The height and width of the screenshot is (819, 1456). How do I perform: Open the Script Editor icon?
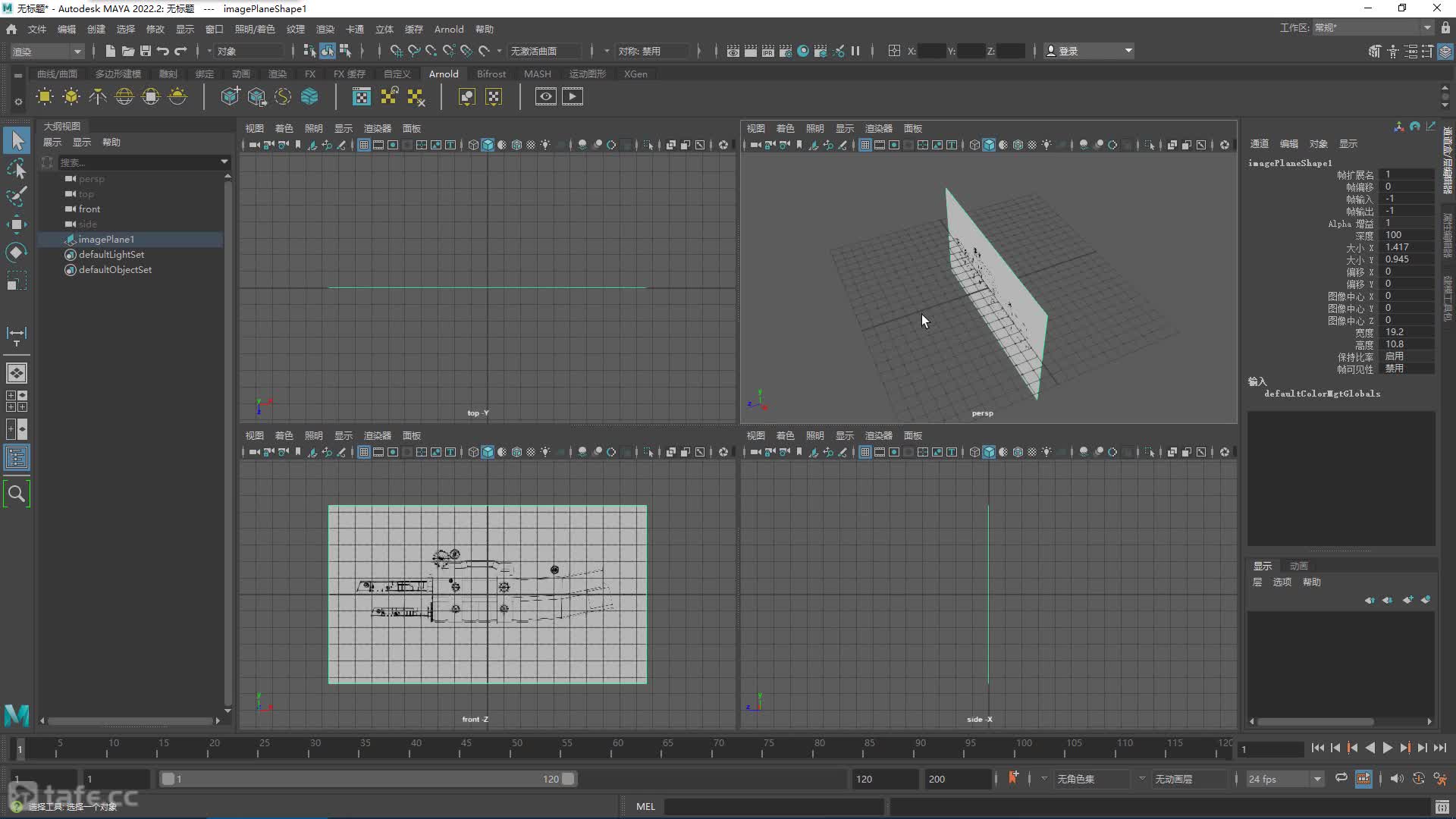(1442, 806)
